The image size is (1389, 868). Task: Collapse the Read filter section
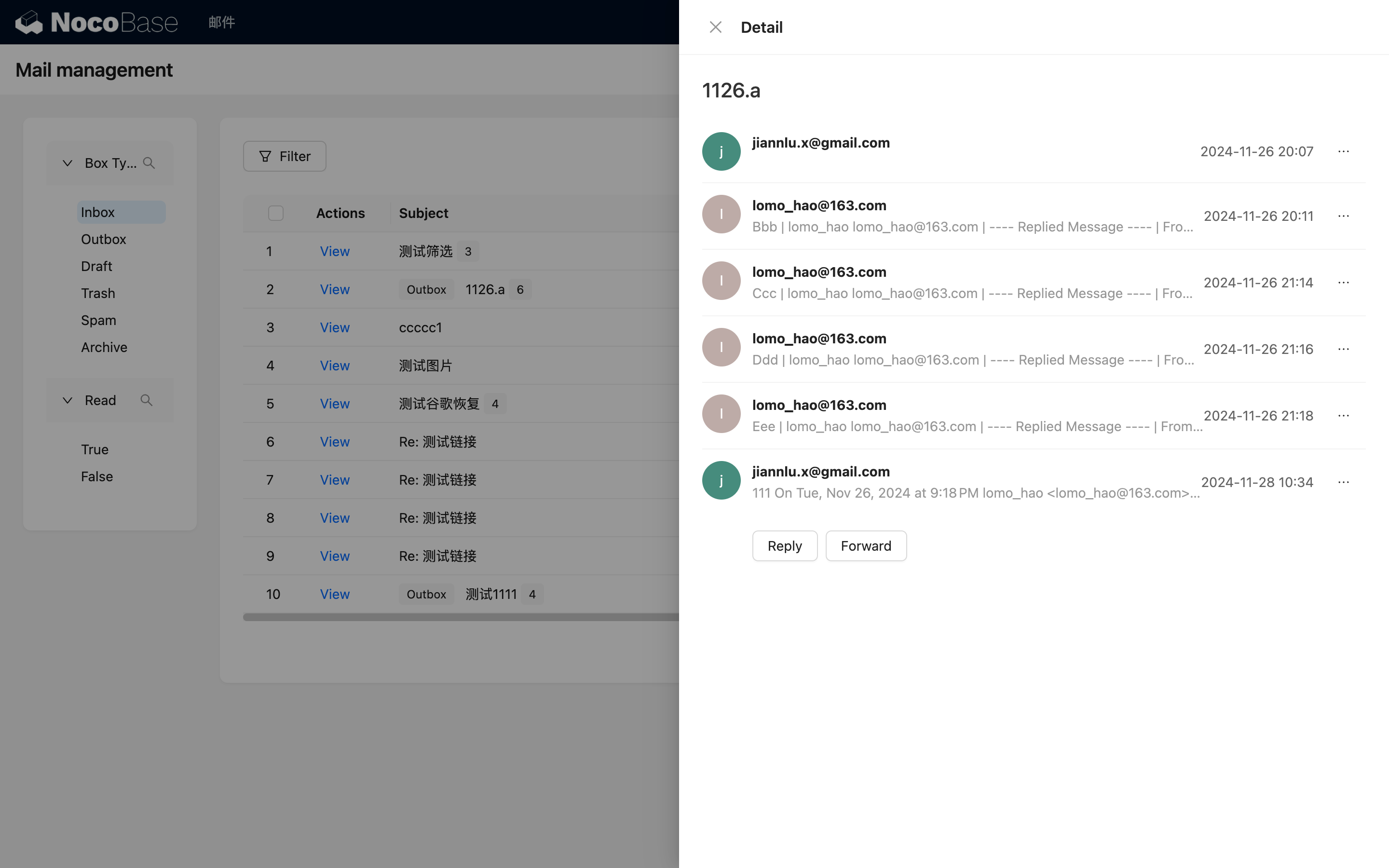(x=67, y=400)
